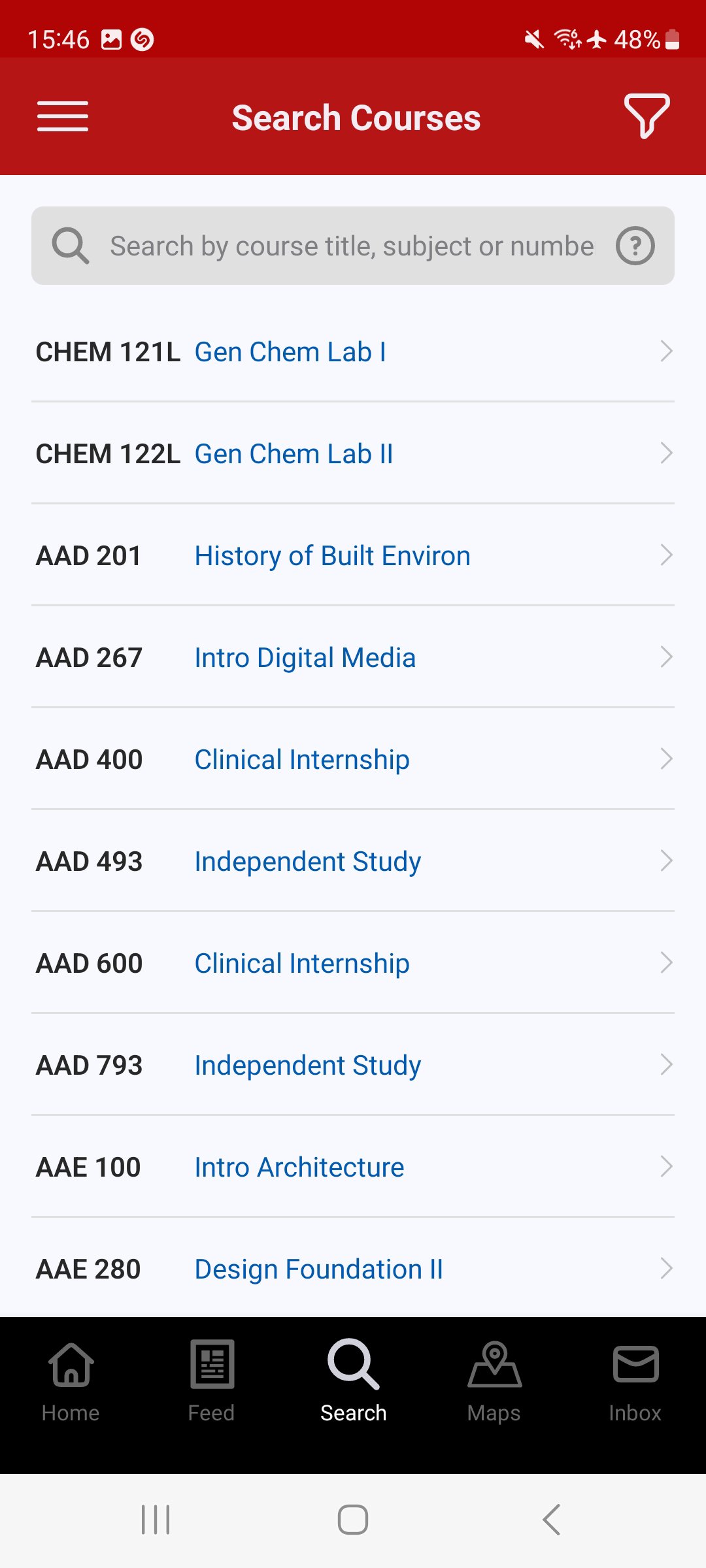Open AAD 600 Clinical Internship course
This screenshot has height=1568, width=706.
point(302,964)
